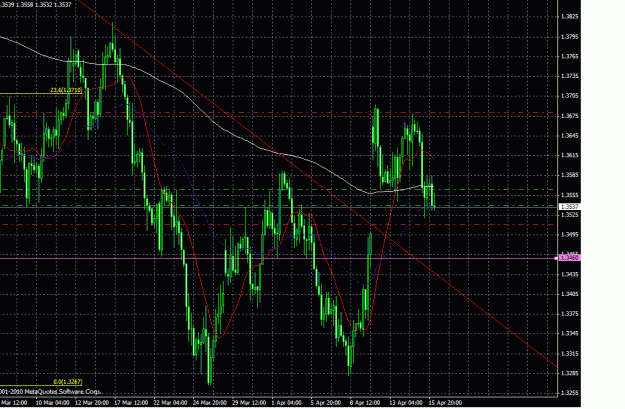The image size is (625, 409).
Task: Click the current price tag 1.3537
Action: click(x=570, y=206)
